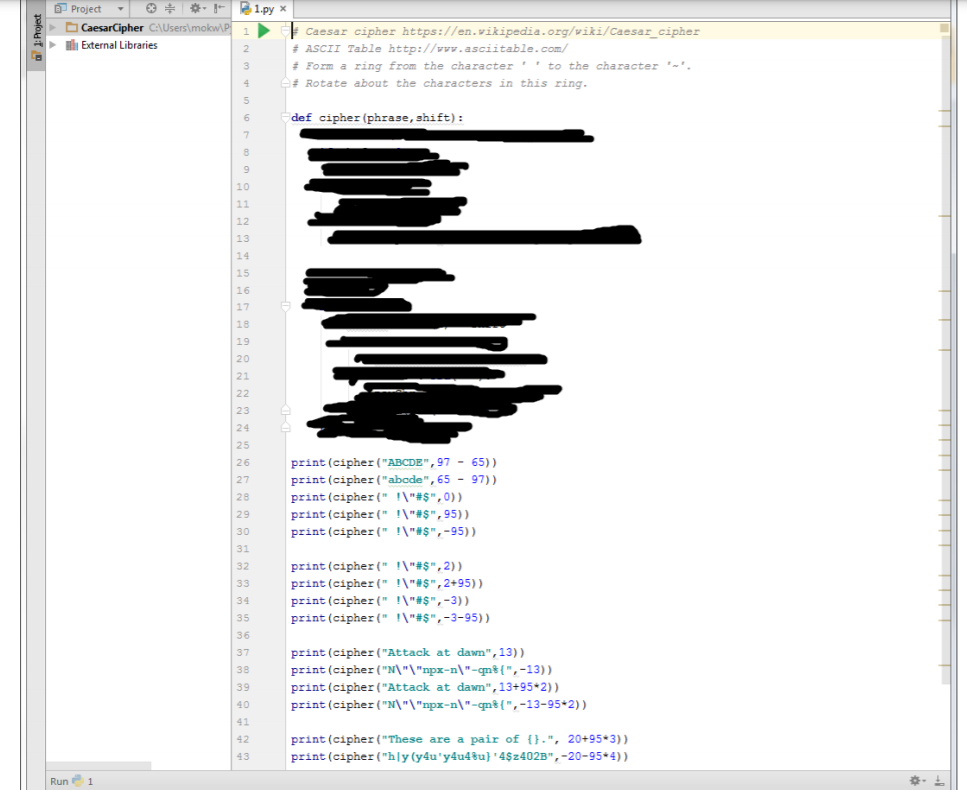Click the dock icon beside the status bar gear
The width and height of the screenshot is (967, 790).
point(938,779)
